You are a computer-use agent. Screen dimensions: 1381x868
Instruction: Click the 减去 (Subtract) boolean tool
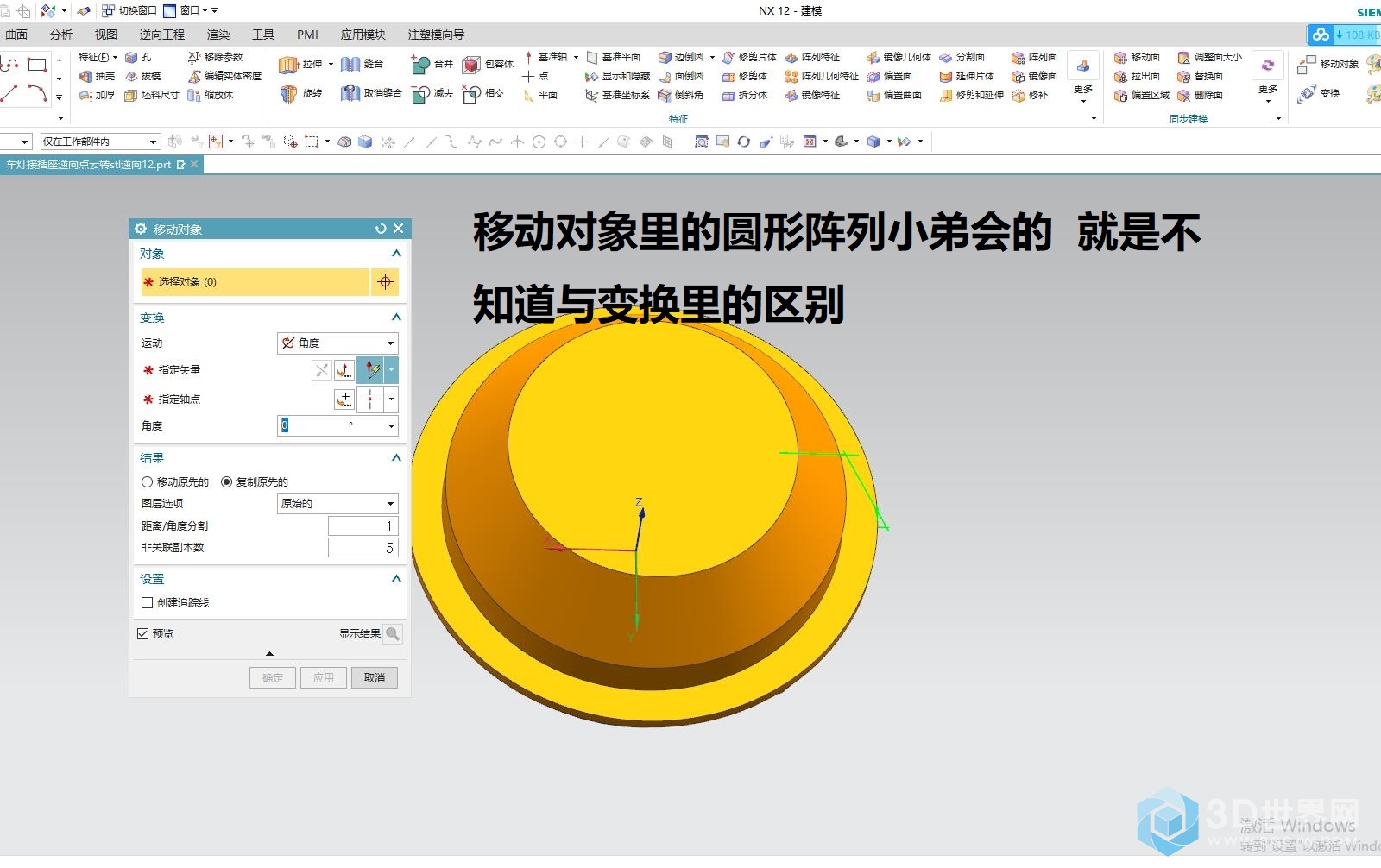pyautogui.click(x=432, y=93)
